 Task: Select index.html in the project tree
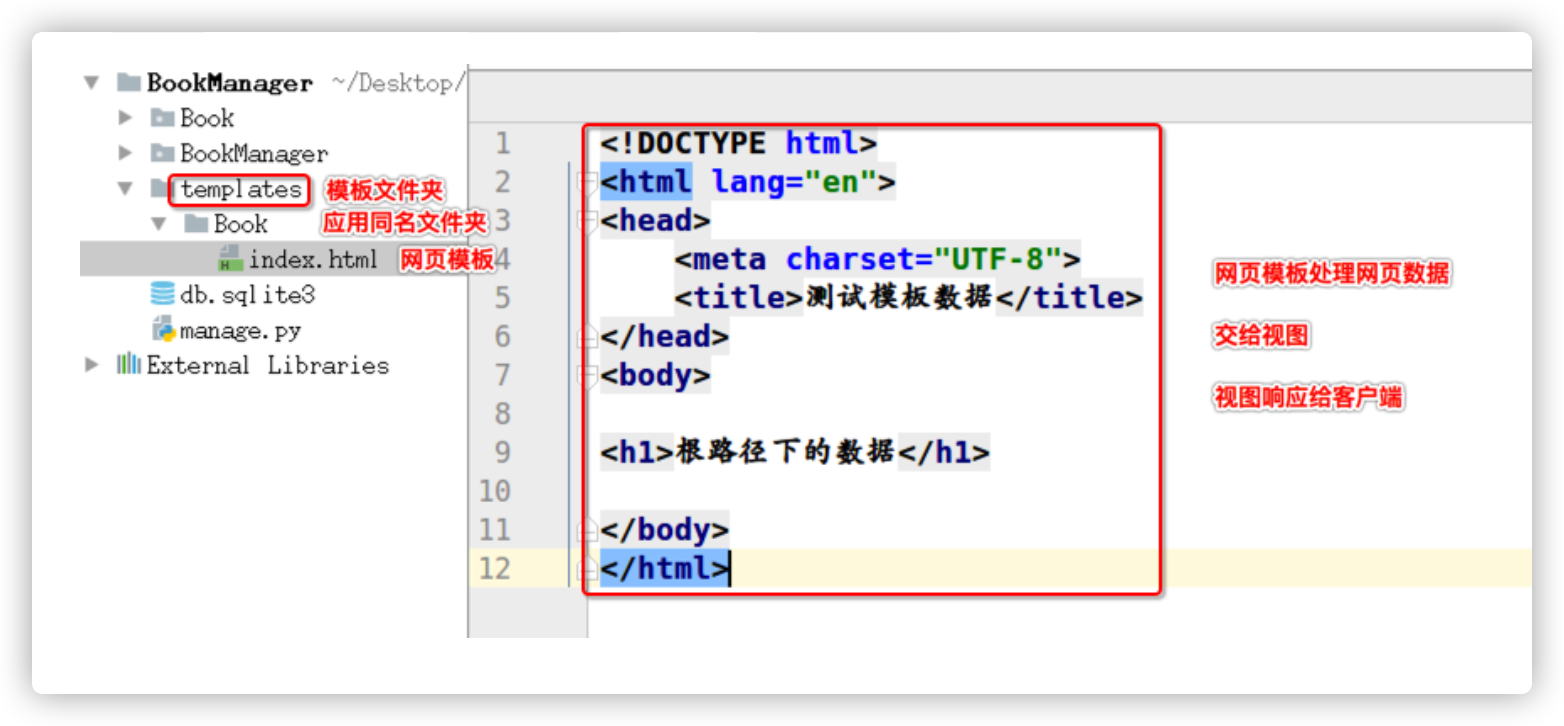point(313,259)
